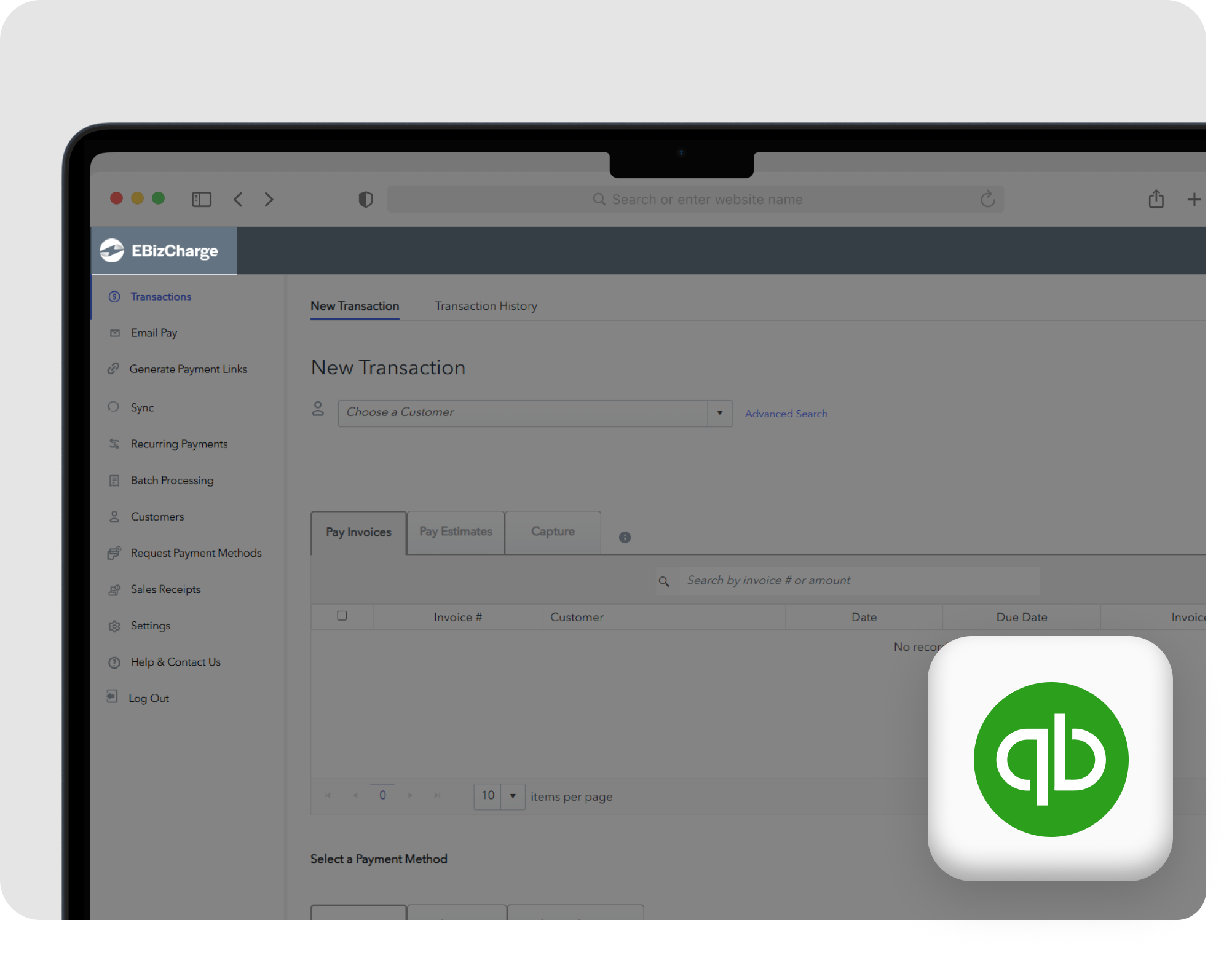This screenshot has height=955, width=1232.
Task: Expand the customer dropdown arrow
Action: click(720, 413)
